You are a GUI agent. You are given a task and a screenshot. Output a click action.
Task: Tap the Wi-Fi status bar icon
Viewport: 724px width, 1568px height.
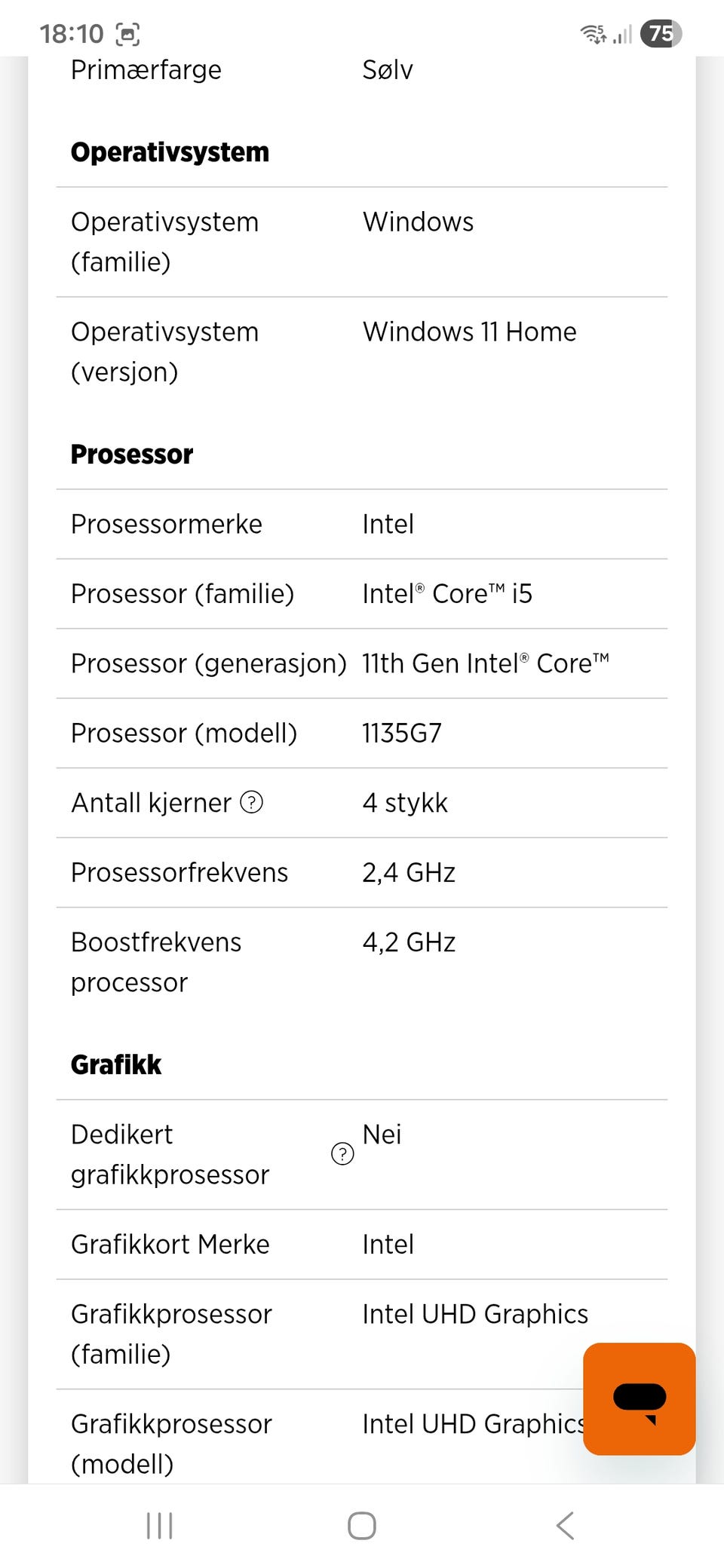593,34
